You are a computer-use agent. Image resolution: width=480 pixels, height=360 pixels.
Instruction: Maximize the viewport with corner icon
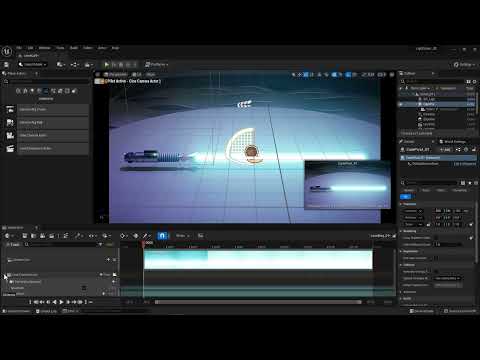point(392,74)
